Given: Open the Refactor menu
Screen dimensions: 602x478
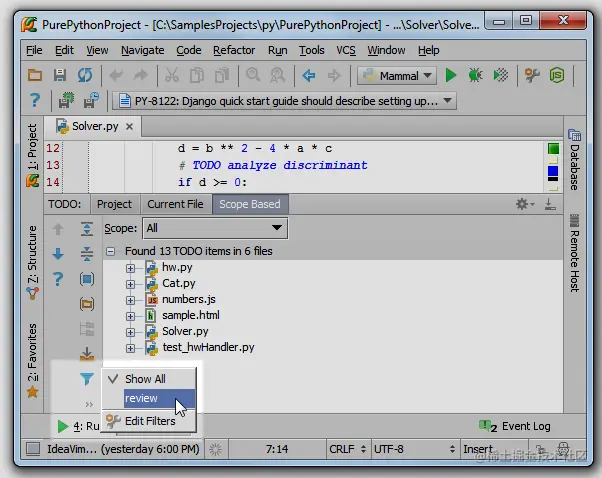Looking at the screenshot, I should click(234, 50).
